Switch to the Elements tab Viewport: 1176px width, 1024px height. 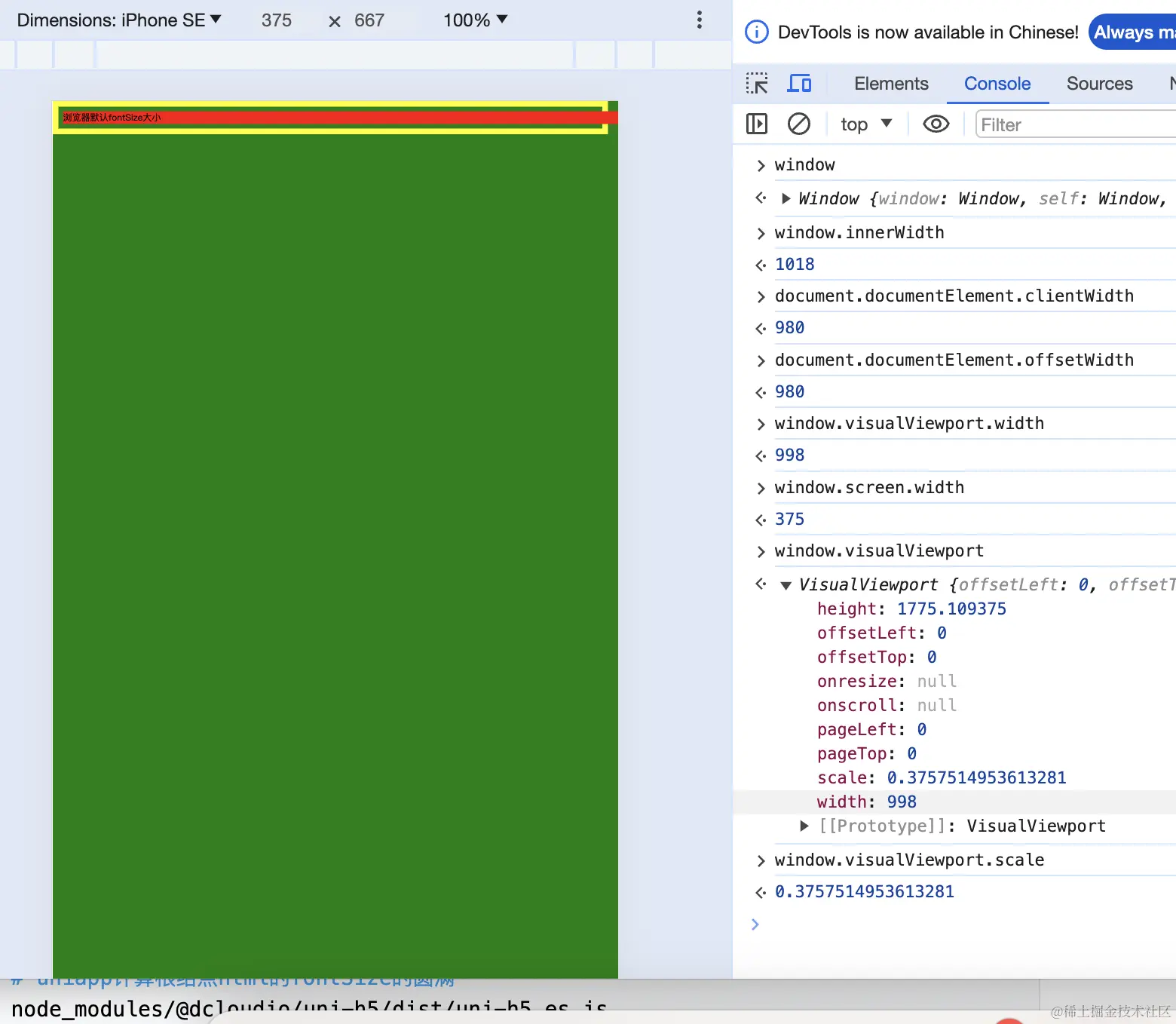[x=891, y=84]
